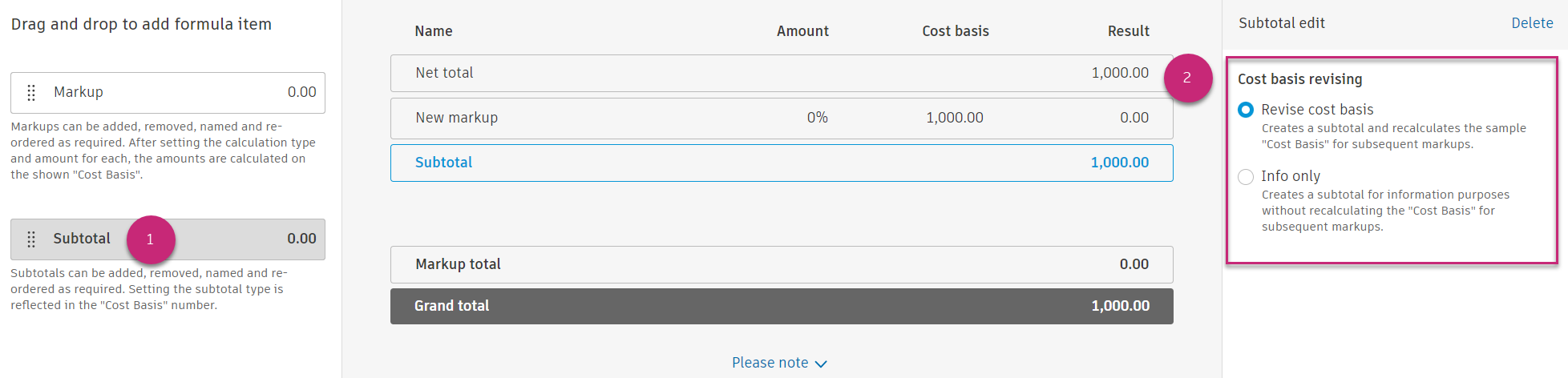The width and height of the screenshot is (1568, 378).
Task: Open the Please note link
Action: [770, 363]
